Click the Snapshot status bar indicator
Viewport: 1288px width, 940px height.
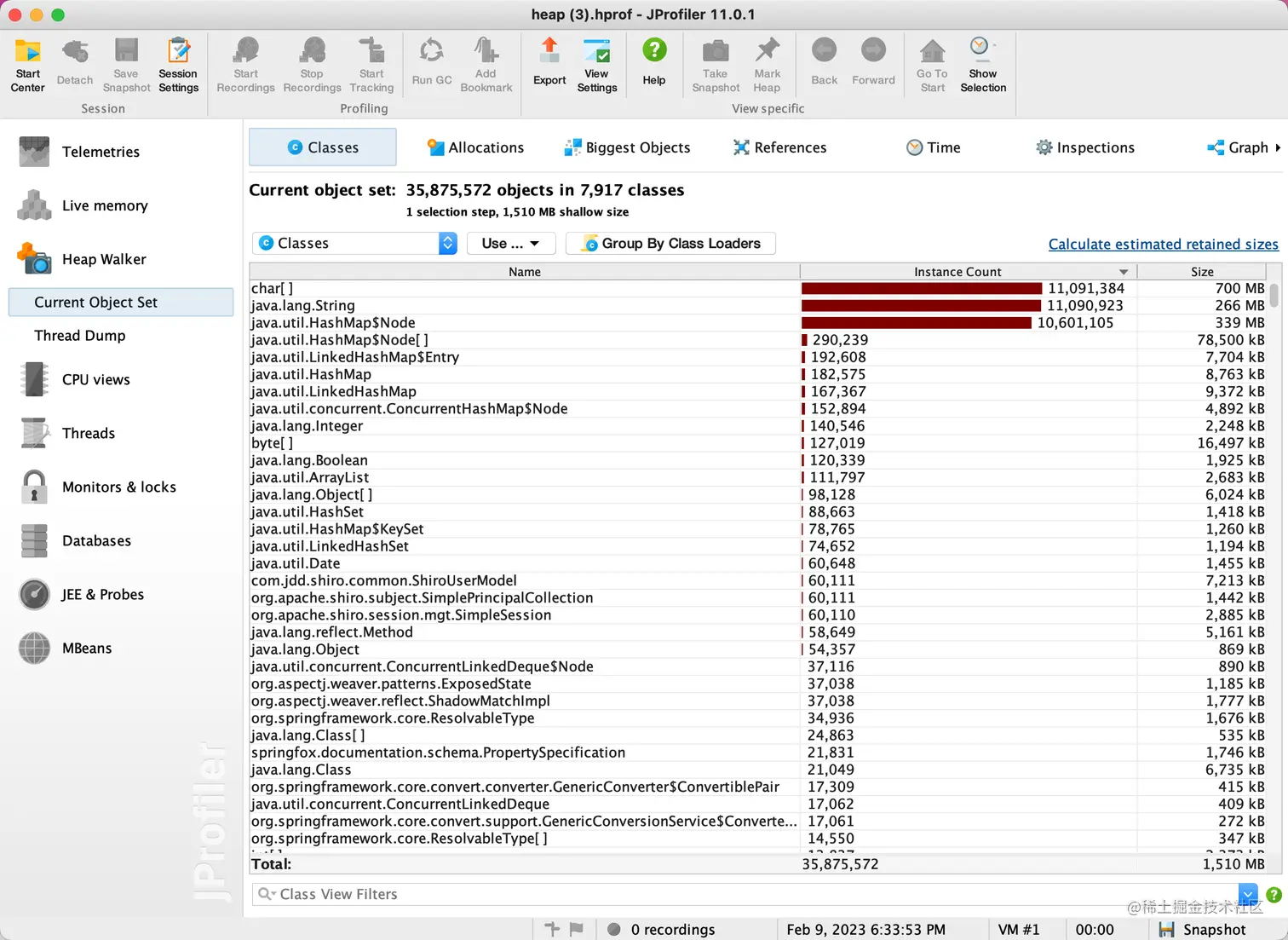(x=1203, y=930)
